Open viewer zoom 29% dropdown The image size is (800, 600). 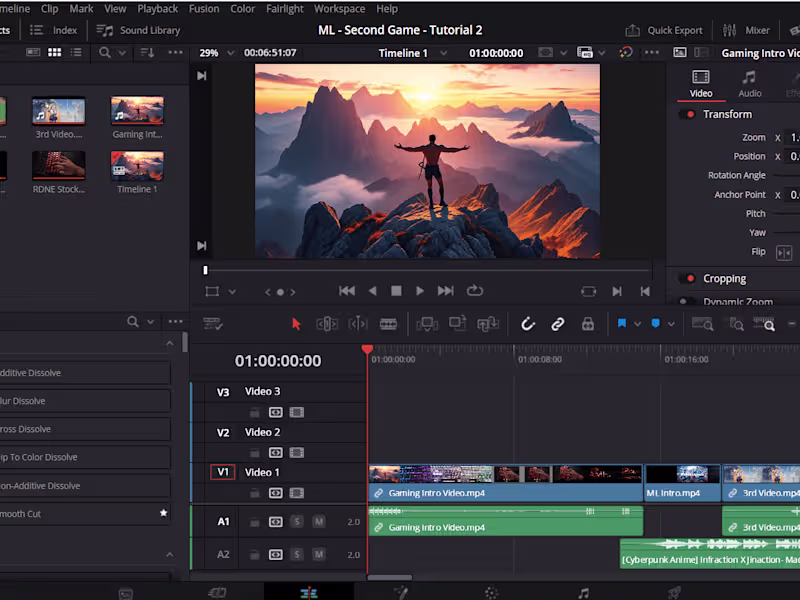[231, 53]
